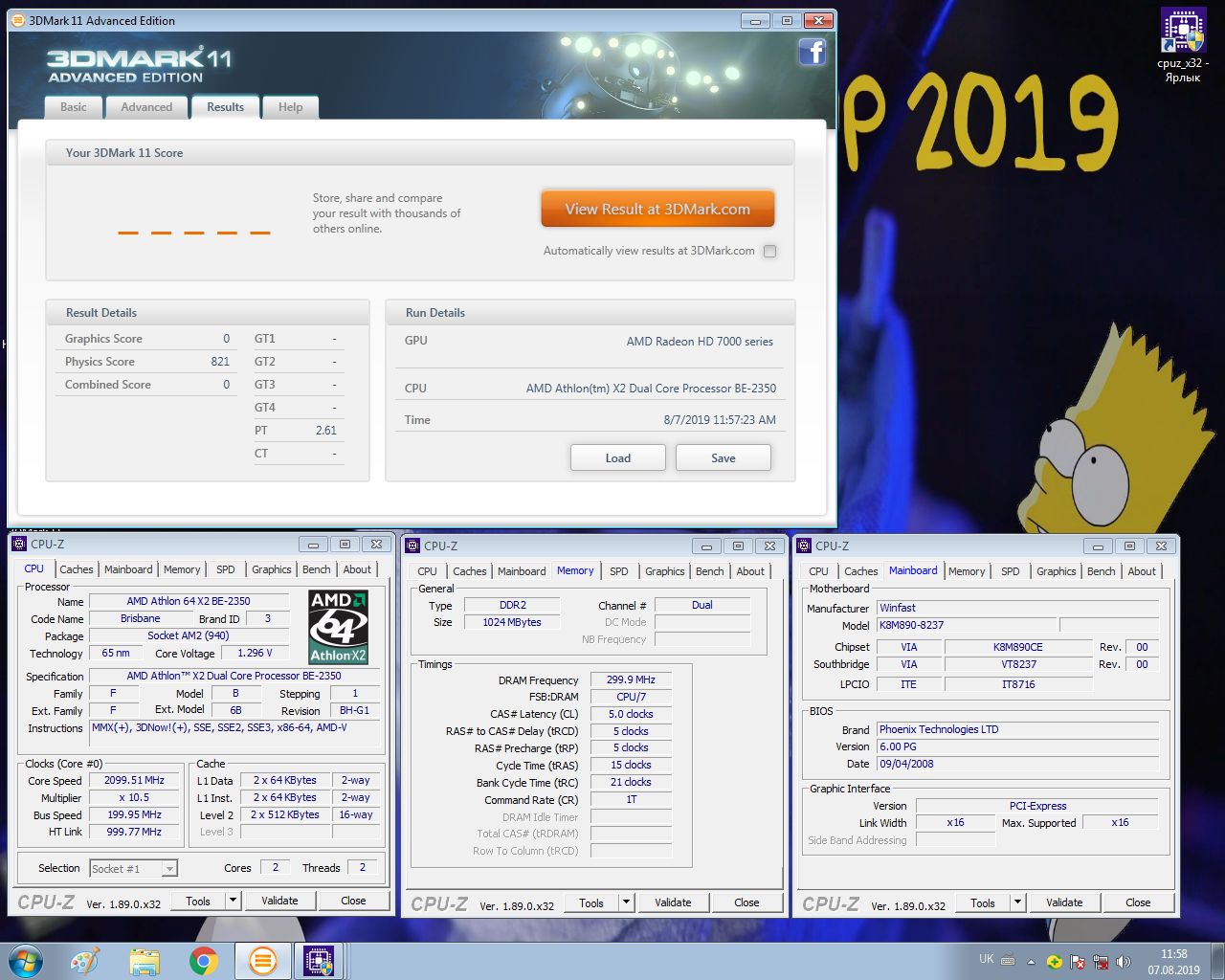Open the Windows Start menu
Screen dimensions: 1225x980
coord(26,961)
